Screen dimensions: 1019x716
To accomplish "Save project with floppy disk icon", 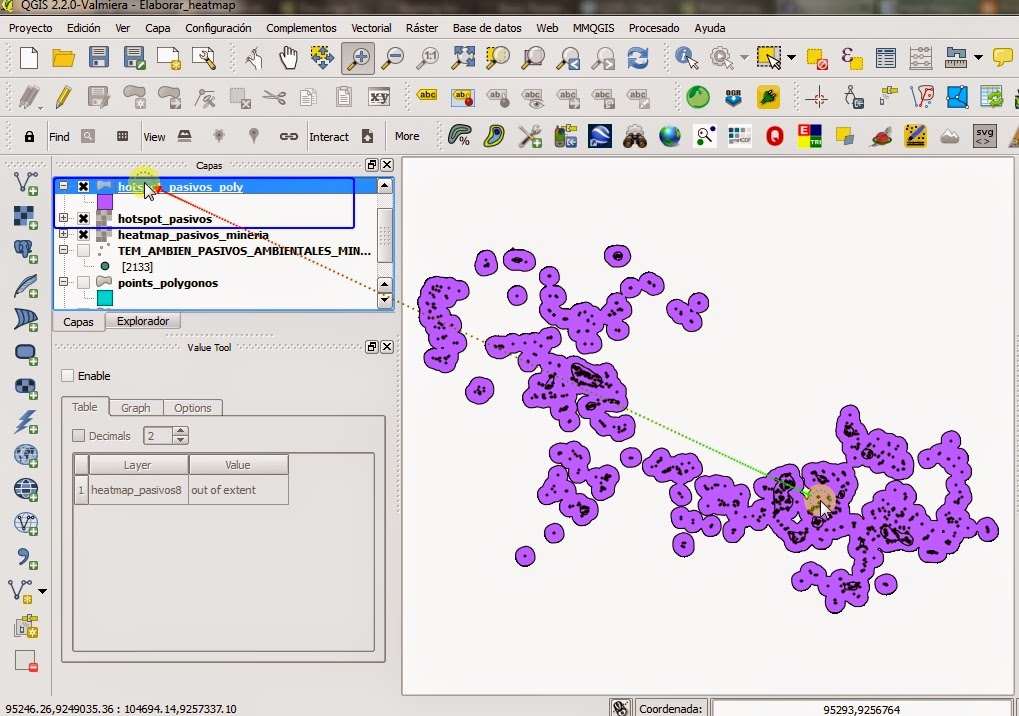I will (x=99, y=58).
